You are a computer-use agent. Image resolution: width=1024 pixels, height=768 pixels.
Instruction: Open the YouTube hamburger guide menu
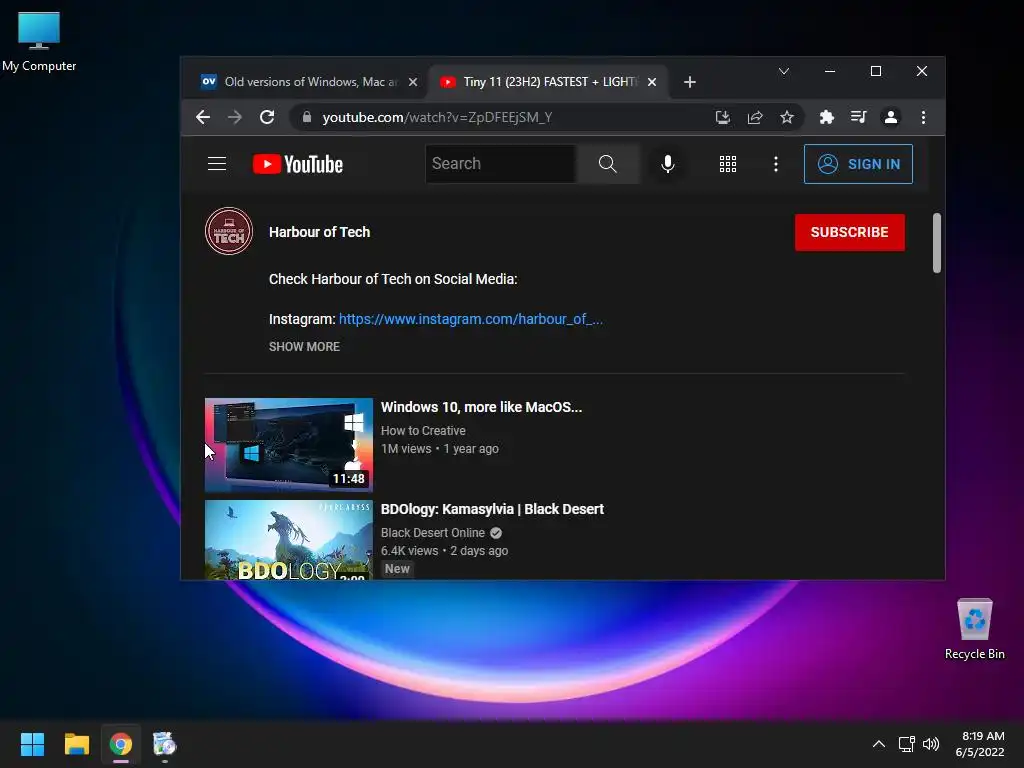pyautogui.click(x=217, y=164)
